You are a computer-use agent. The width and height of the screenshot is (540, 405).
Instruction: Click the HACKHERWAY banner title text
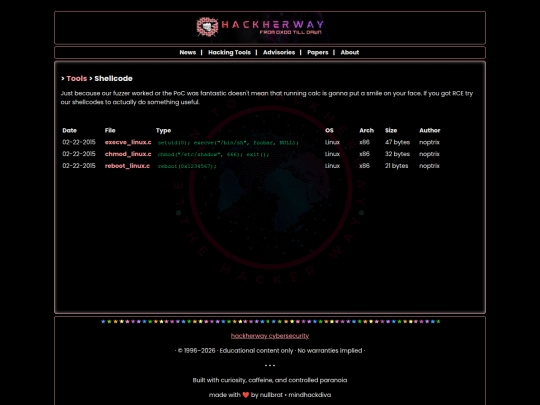273,24
